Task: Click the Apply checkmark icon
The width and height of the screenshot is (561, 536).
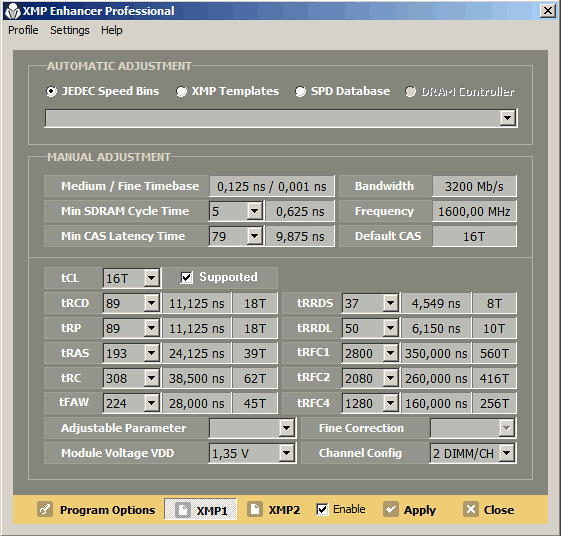Action: point(391,509)
